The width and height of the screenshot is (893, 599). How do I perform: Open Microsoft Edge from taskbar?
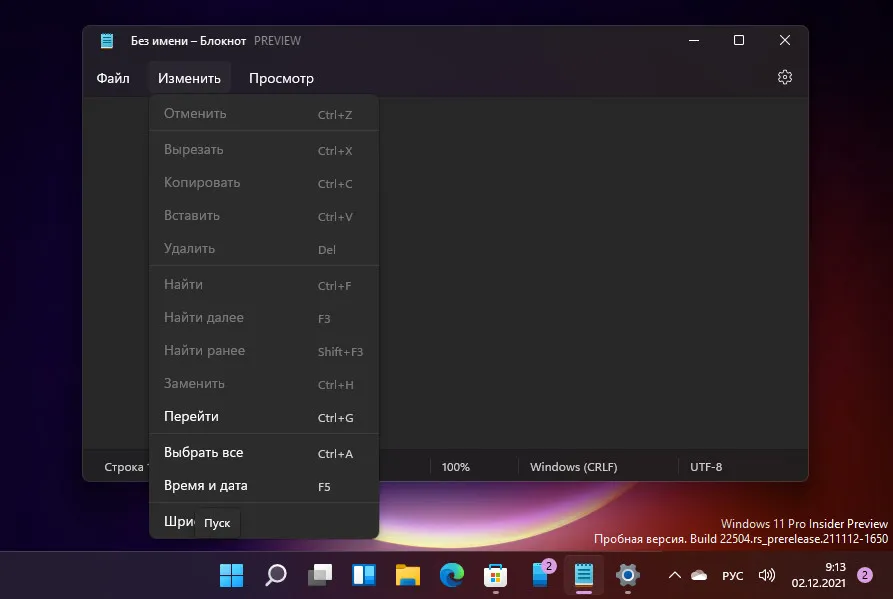pyautogui.click(x=452, y=575)
